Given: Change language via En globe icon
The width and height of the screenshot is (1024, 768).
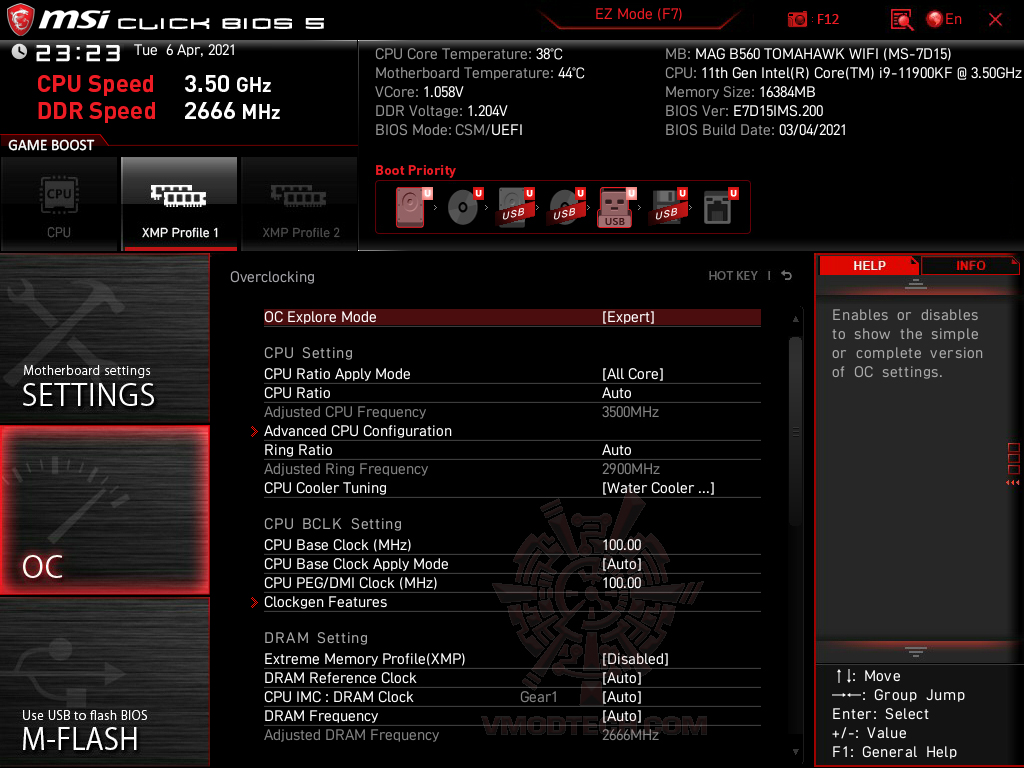Looking at the screenshot, I should (x=944, y=20).
